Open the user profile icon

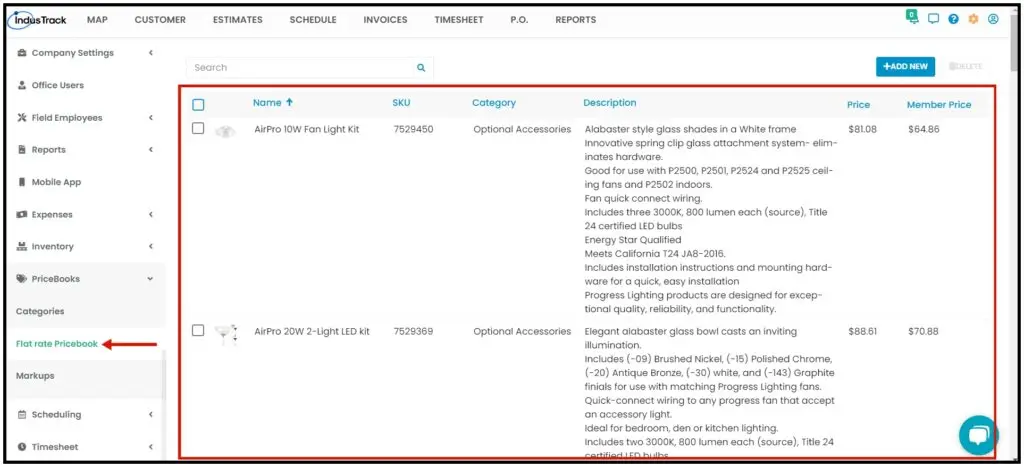point(993,20)
